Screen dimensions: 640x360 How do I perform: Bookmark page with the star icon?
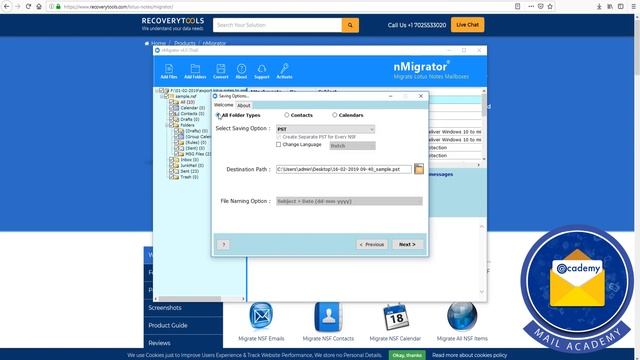click(550, 7)
